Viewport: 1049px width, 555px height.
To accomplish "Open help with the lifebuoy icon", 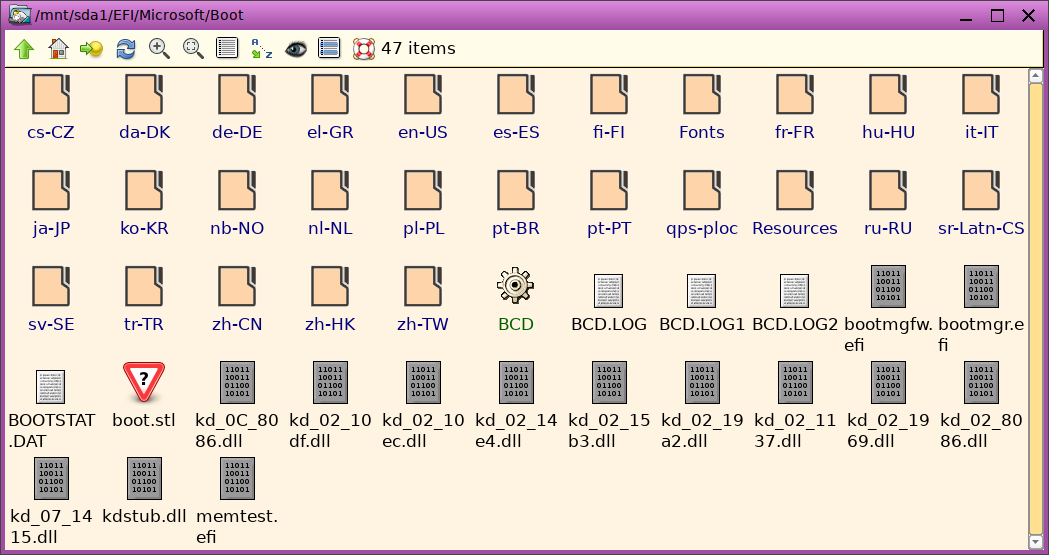I will tap(364, 48).
